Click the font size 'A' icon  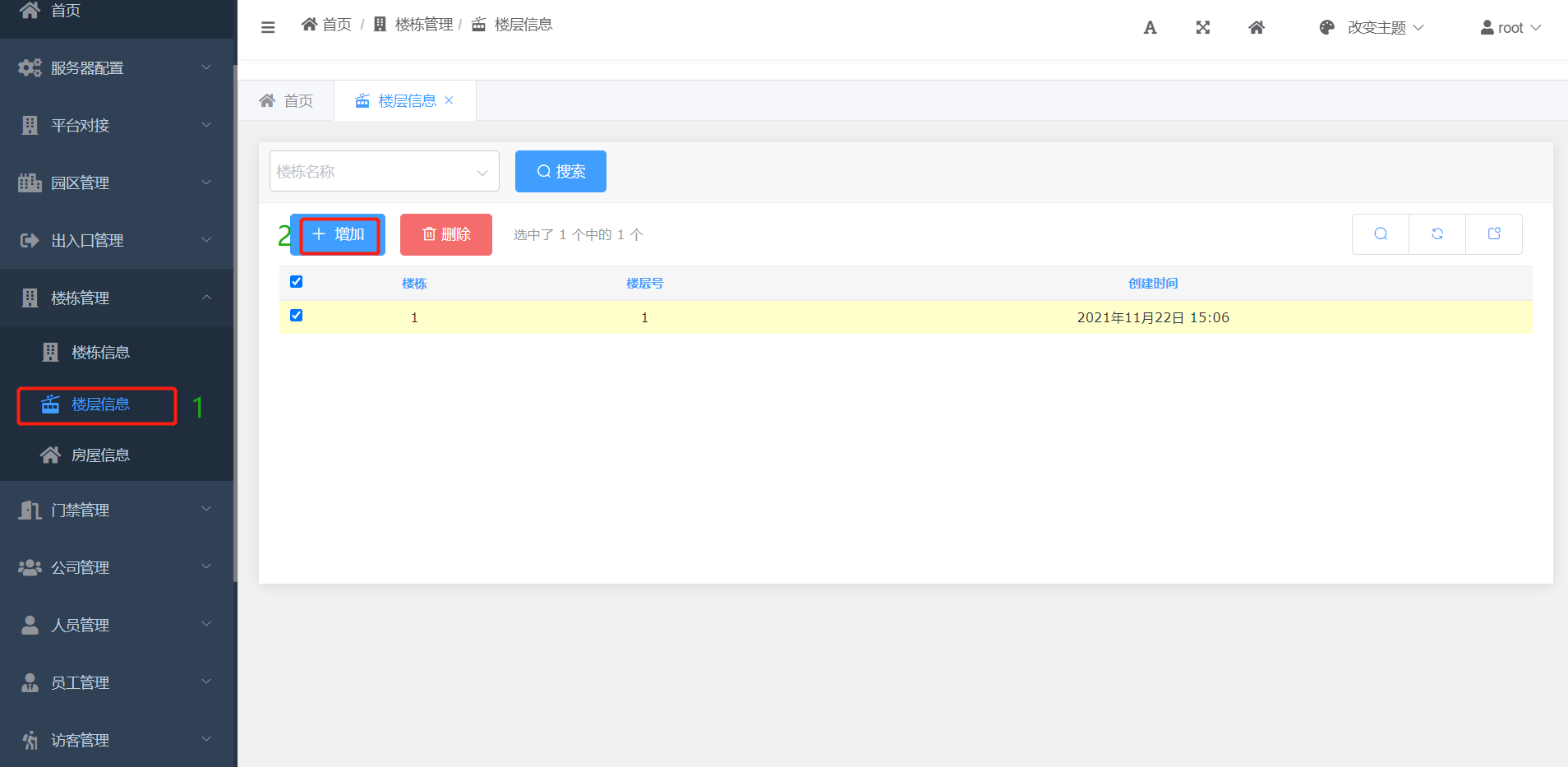click(x=1150, y=28)
